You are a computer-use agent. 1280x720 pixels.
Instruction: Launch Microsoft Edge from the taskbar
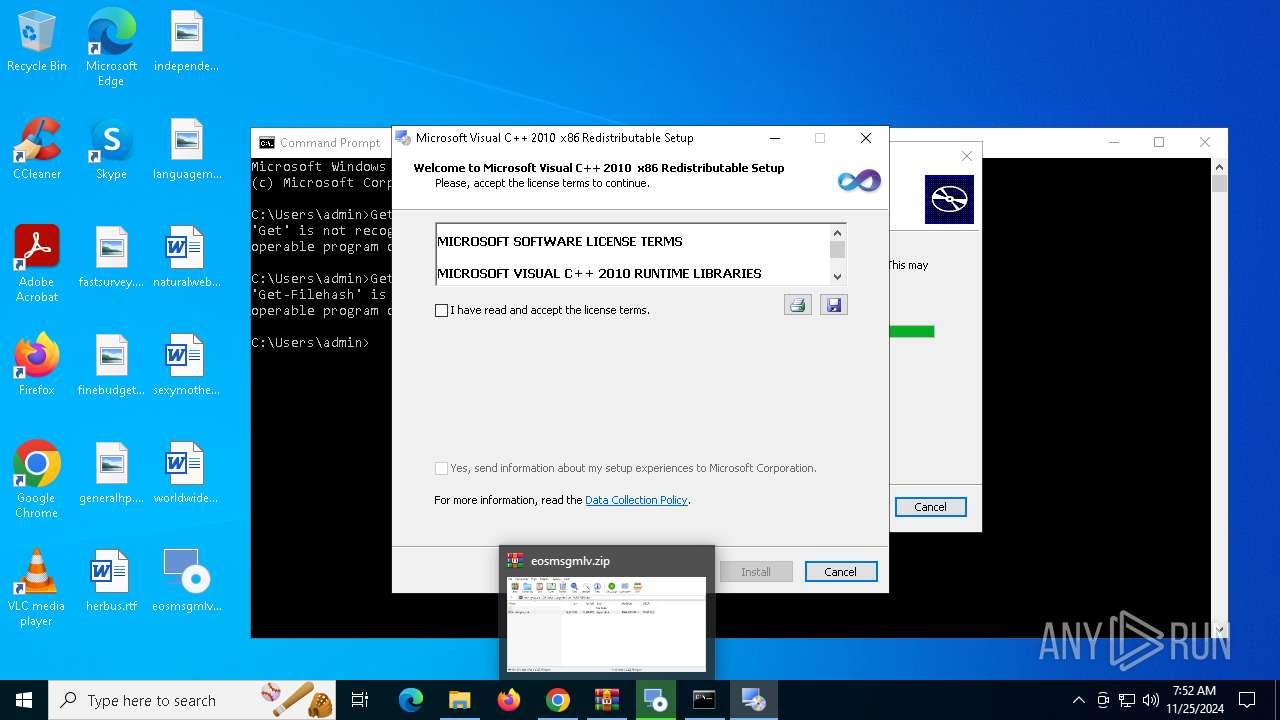[x=411, y=700]
